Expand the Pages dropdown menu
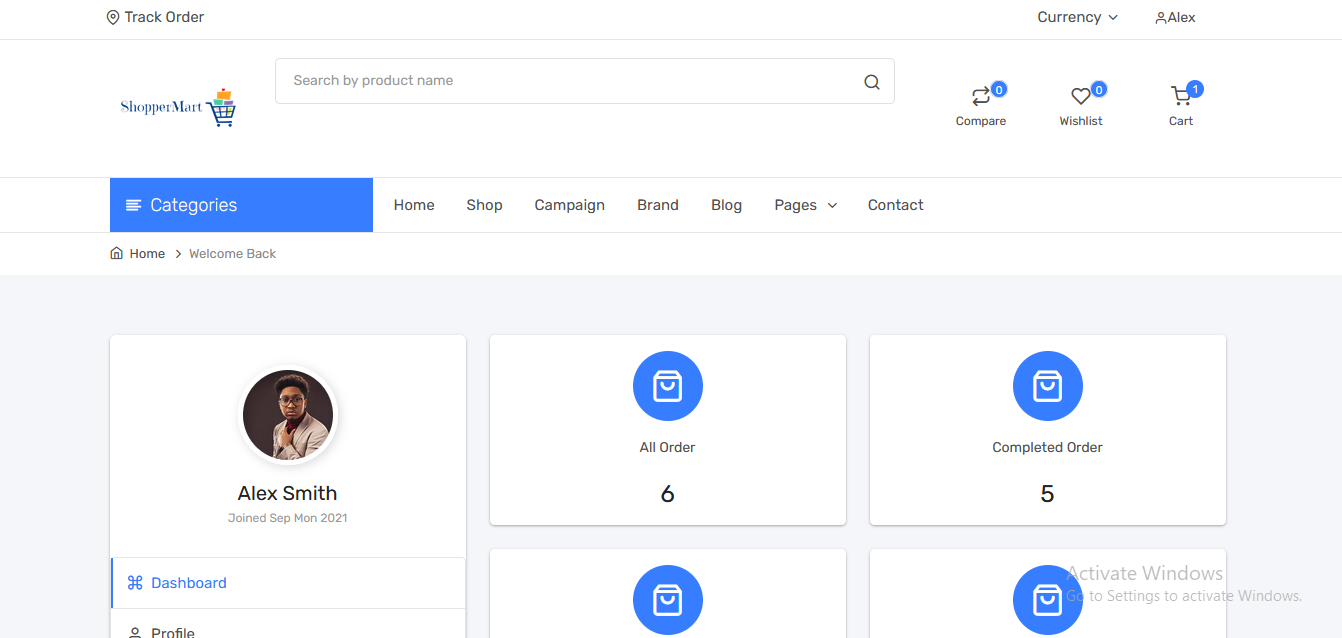The image size is (1342, 638). tap(805, 205)
